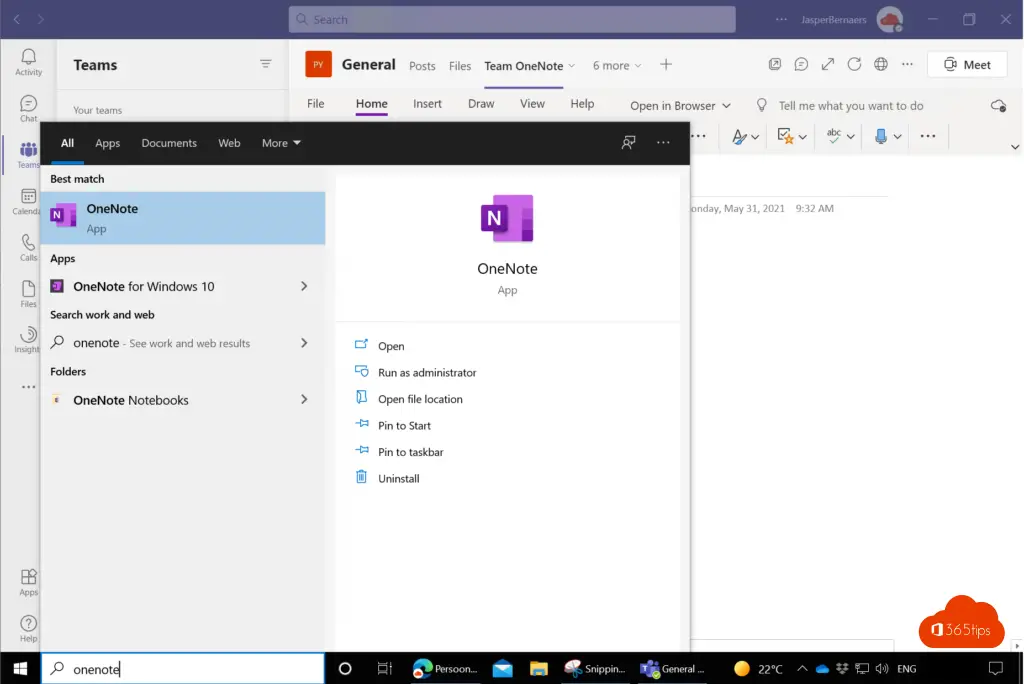Open Mail app from taskbar
Screen dimensions: 1024x684
pyautogui.click(x=502, y=668)
